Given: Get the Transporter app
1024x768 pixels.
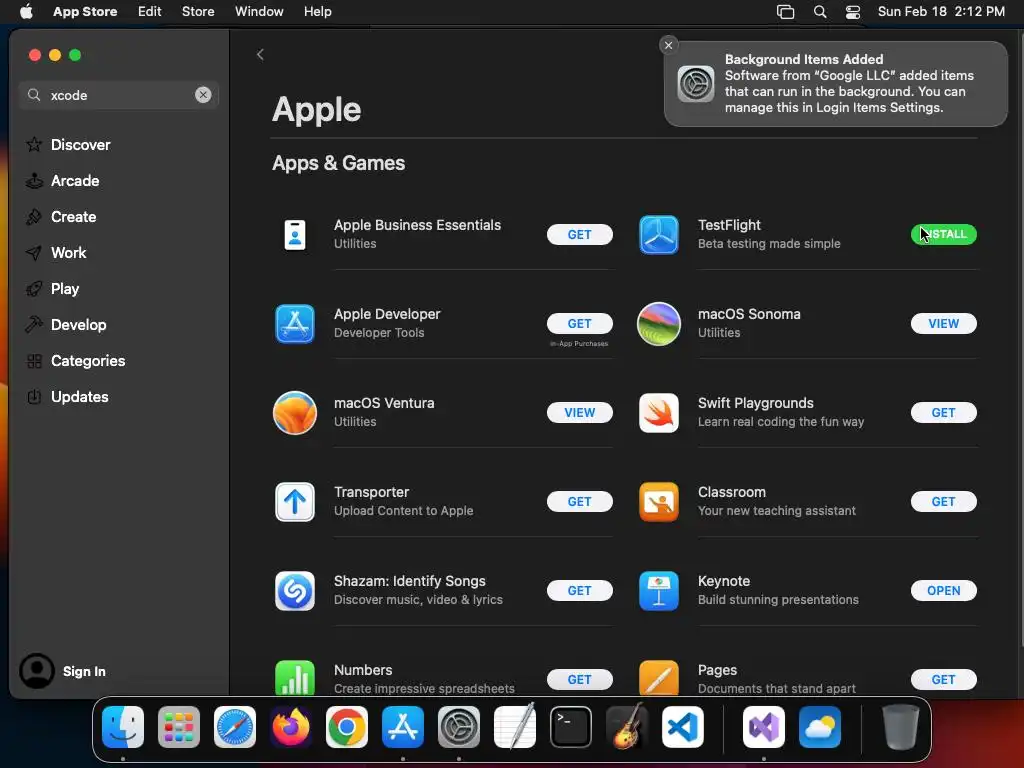Looking at the screenshot, I should click(x=579, y=502).
